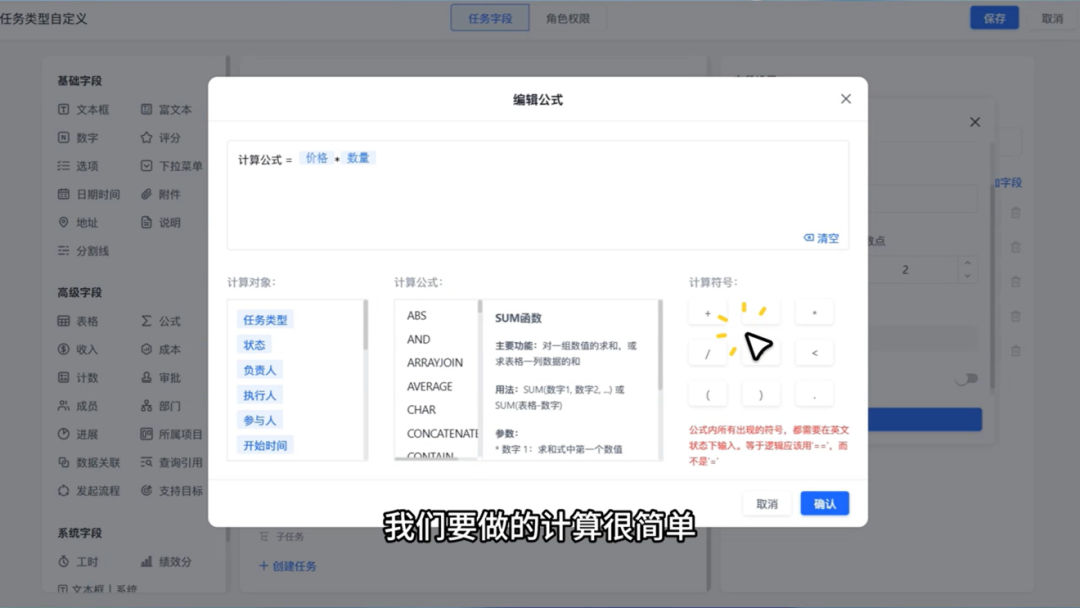This screenshot has width=1080, height=608.
Task: Select the 价格 token in formula
Action: (x=316, y=158)
